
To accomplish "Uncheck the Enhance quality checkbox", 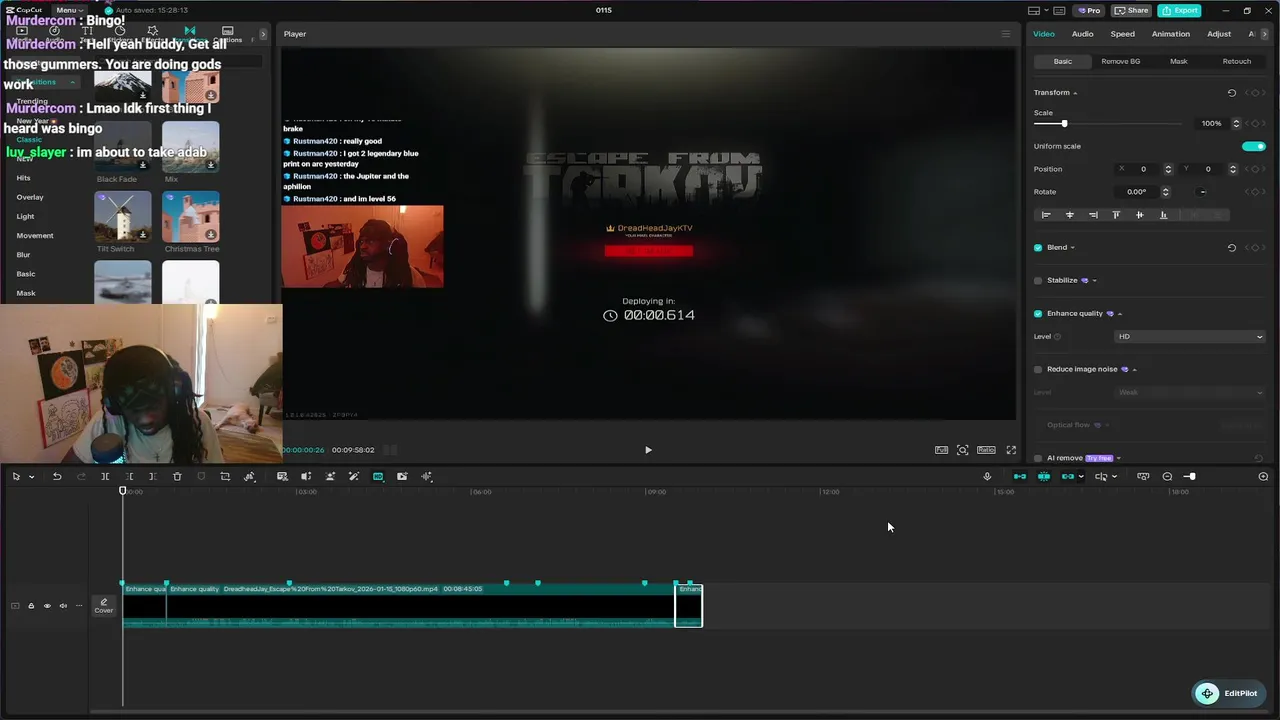I will click(x=1038, y=314).
